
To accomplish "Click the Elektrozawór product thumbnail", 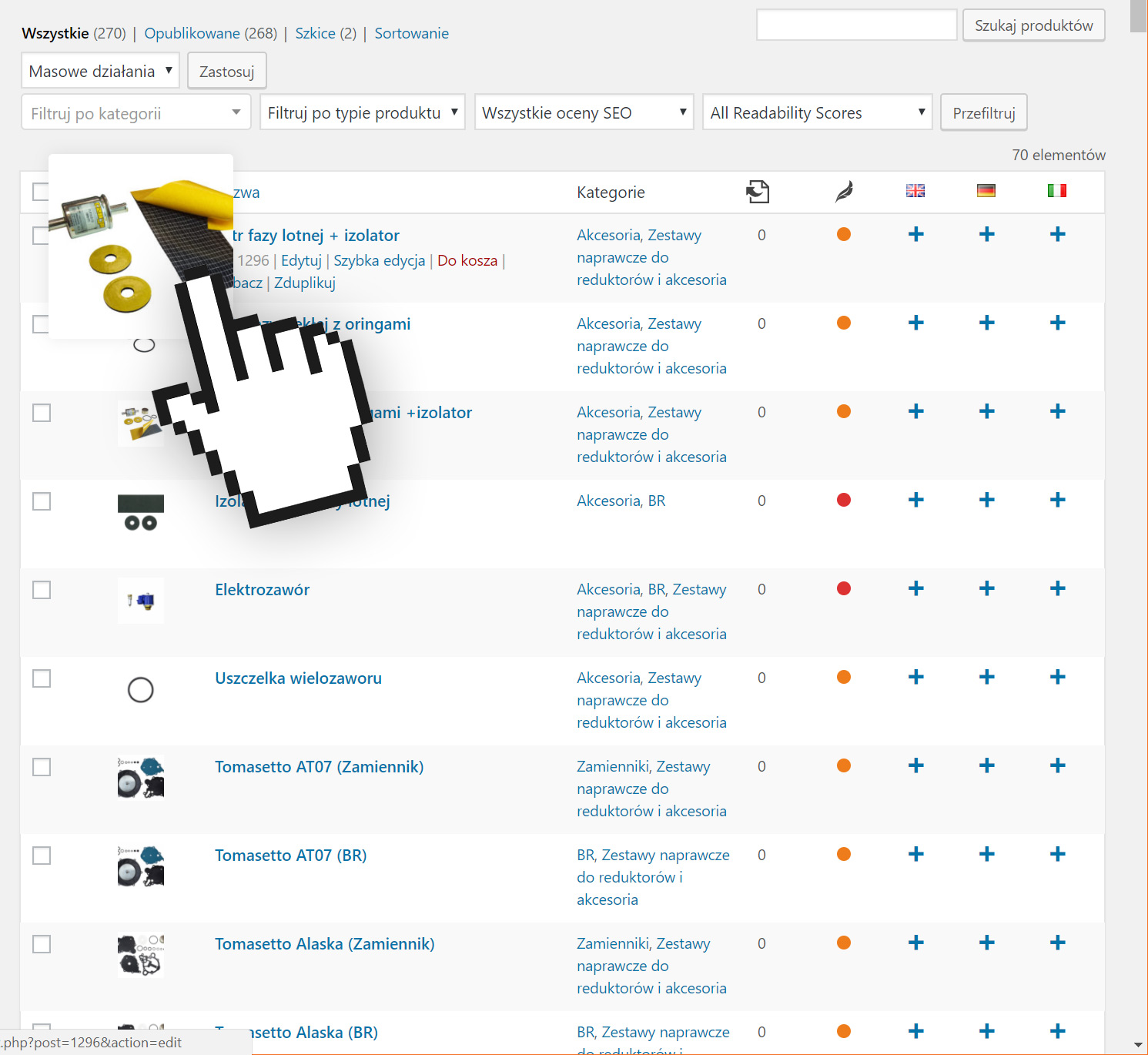I will [141, 601].
